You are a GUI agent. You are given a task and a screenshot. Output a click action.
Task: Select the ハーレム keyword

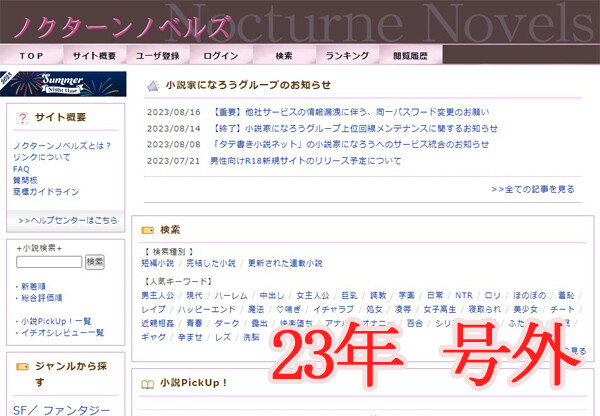pos(231,295)
